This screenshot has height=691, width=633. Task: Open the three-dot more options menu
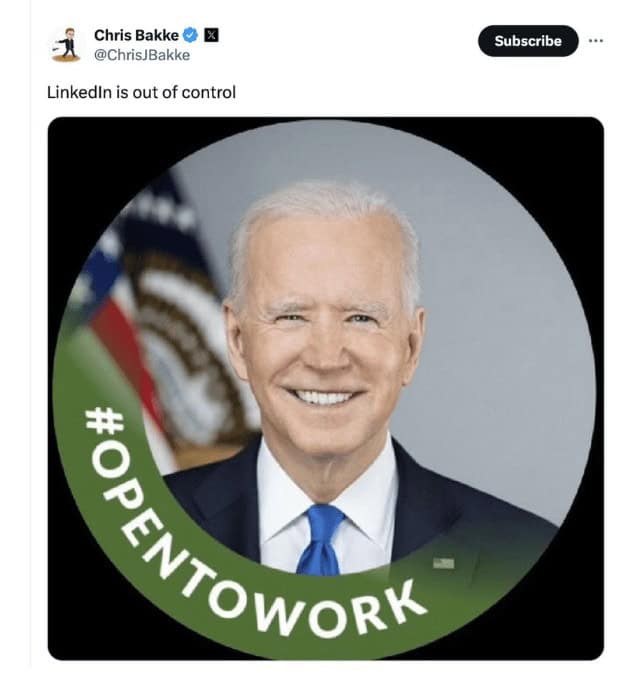596,41
